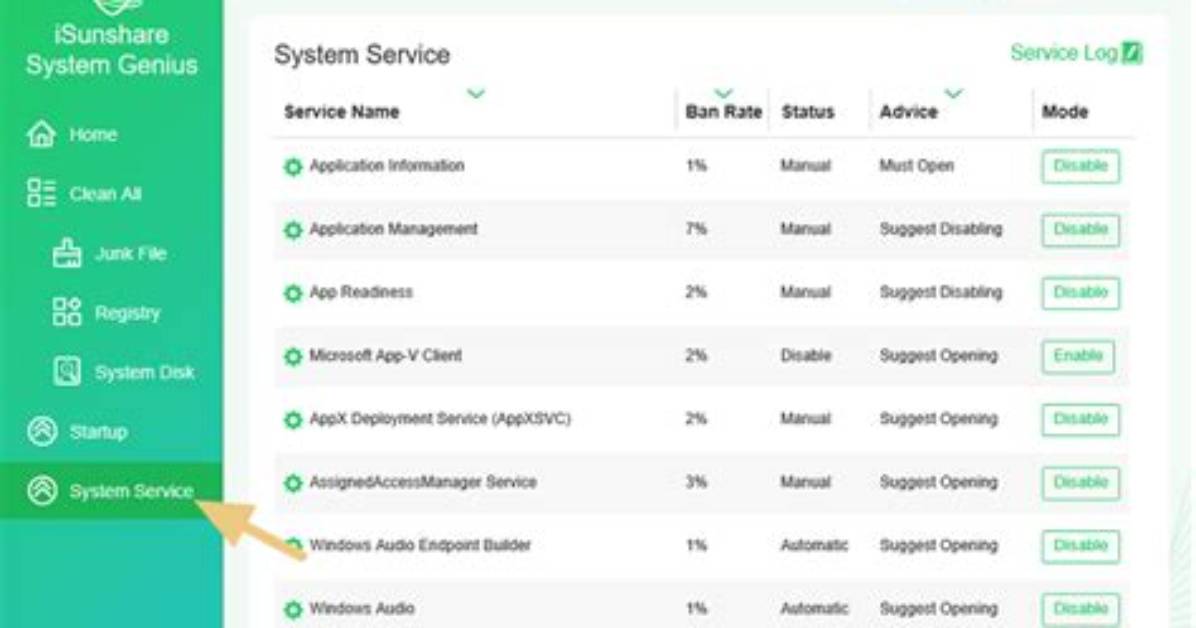Select the Windows Audio Endpoint Builder name
Screen dimensions: 1196x628
point(420,546)
